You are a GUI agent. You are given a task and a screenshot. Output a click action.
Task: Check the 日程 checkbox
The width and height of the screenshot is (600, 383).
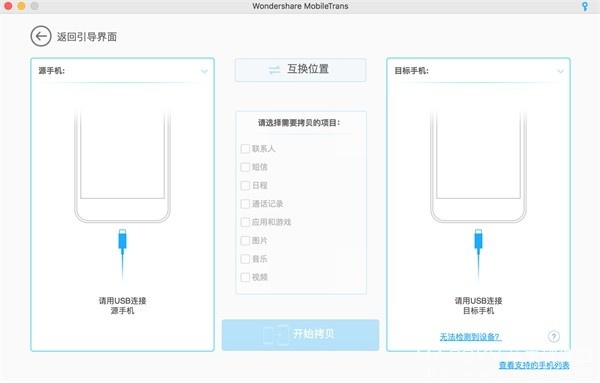point(245,185)
